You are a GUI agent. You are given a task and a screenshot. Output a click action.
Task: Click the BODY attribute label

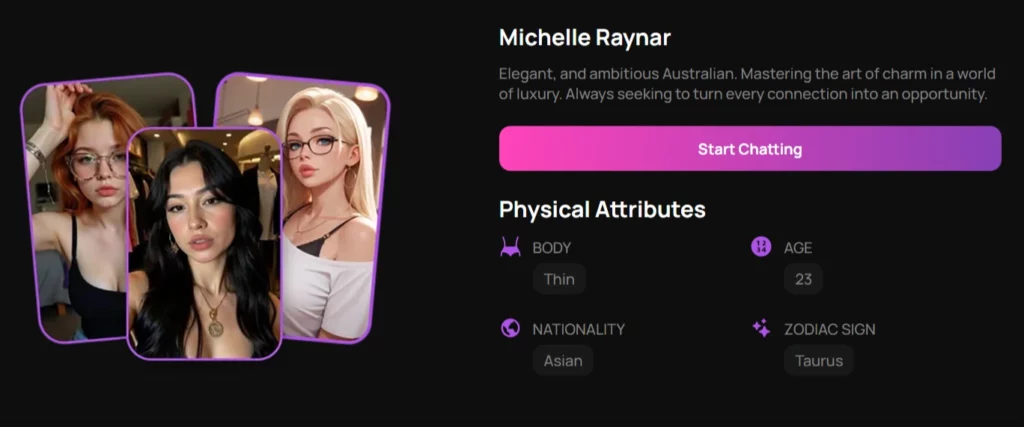(x=552, y=248)
